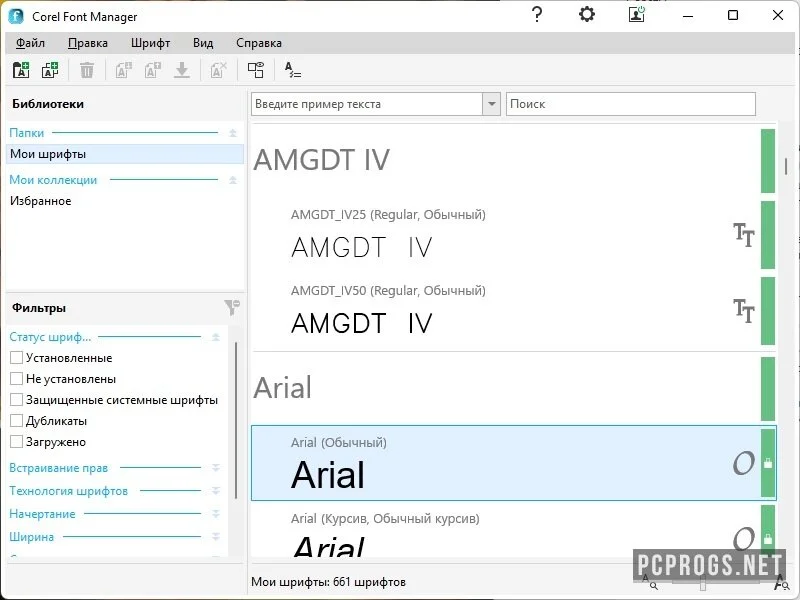Open the Правка menu
800x600 pixels.
pos(88,43)
